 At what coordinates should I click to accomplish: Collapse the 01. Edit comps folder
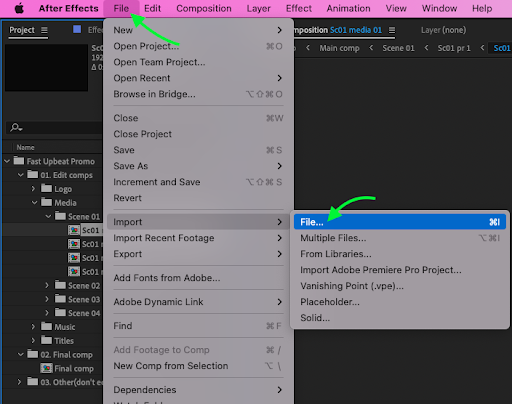point(21,175)
